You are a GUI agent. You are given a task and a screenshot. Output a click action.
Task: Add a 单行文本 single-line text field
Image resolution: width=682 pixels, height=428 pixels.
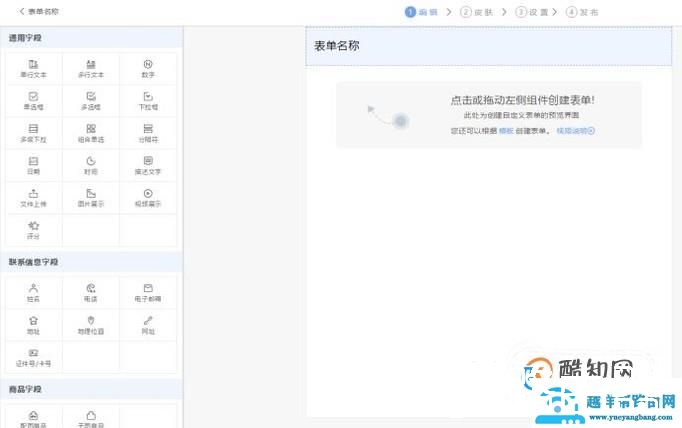click(33, 69)
